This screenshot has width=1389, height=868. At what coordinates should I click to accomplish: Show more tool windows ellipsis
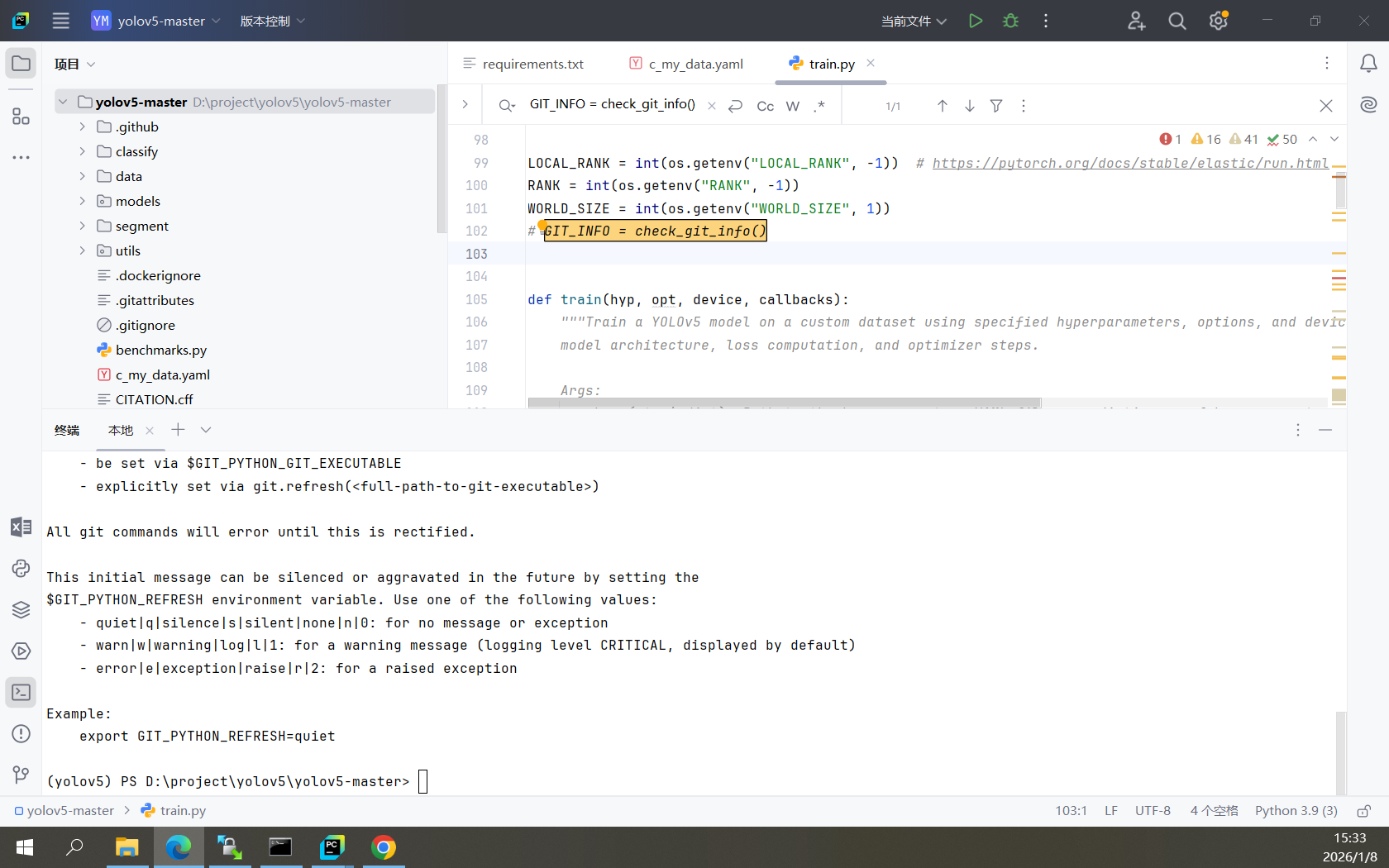[21, 157]
